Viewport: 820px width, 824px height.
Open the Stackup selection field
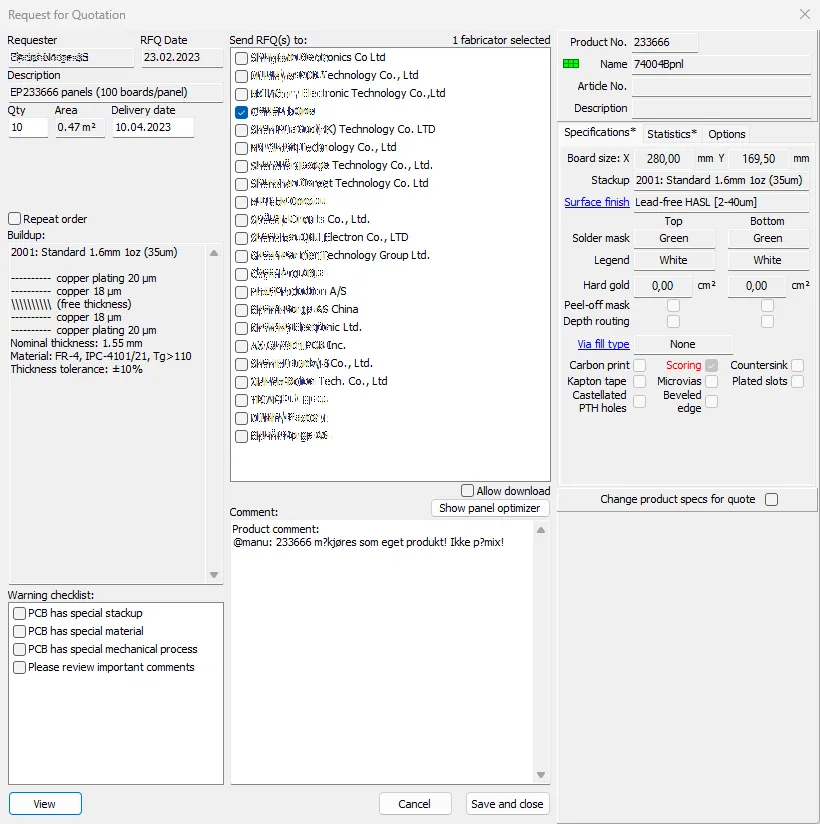722,180
